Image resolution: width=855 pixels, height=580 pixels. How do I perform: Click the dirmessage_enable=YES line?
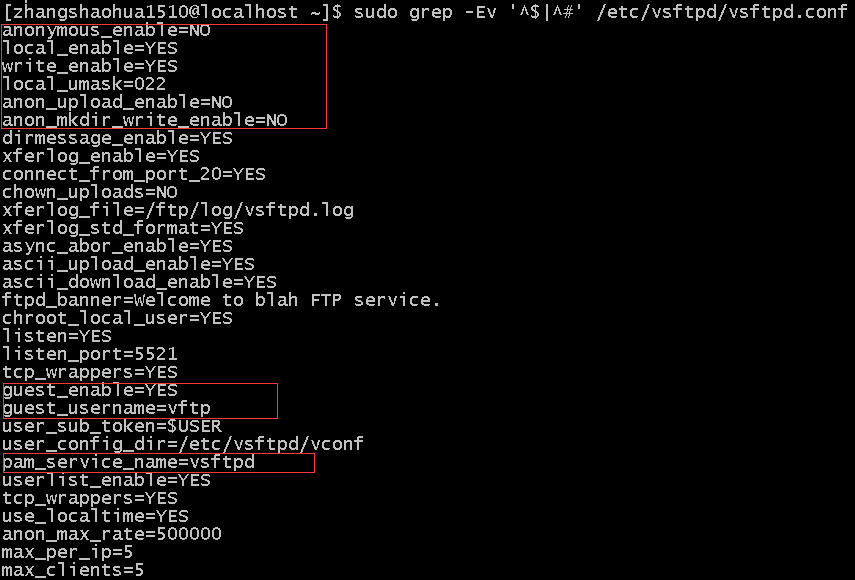[x=117, y=138]
